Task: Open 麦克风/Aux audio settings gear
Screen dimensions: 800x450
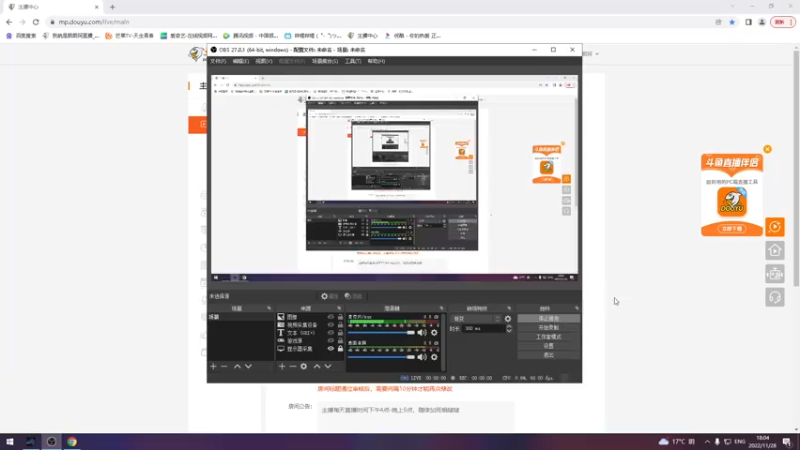Action: click(434, 333)
